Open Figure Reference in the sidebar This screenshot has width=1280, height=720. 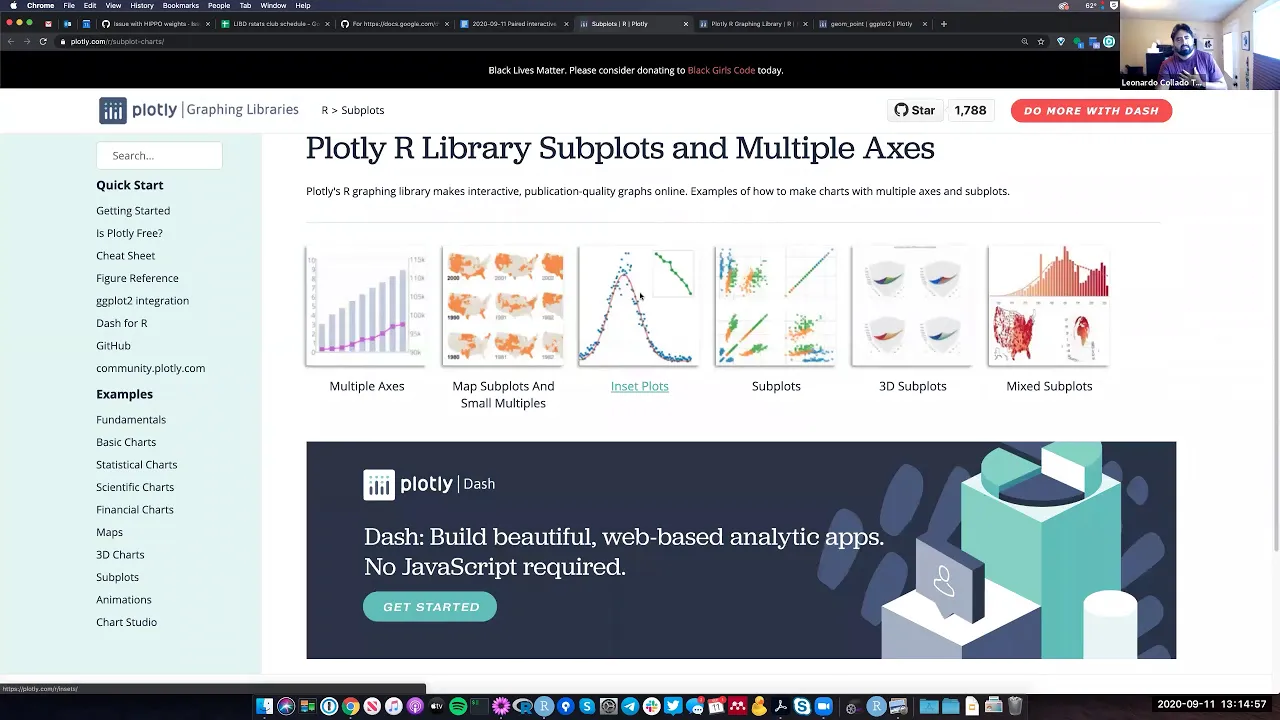click(x=137, y=278)
